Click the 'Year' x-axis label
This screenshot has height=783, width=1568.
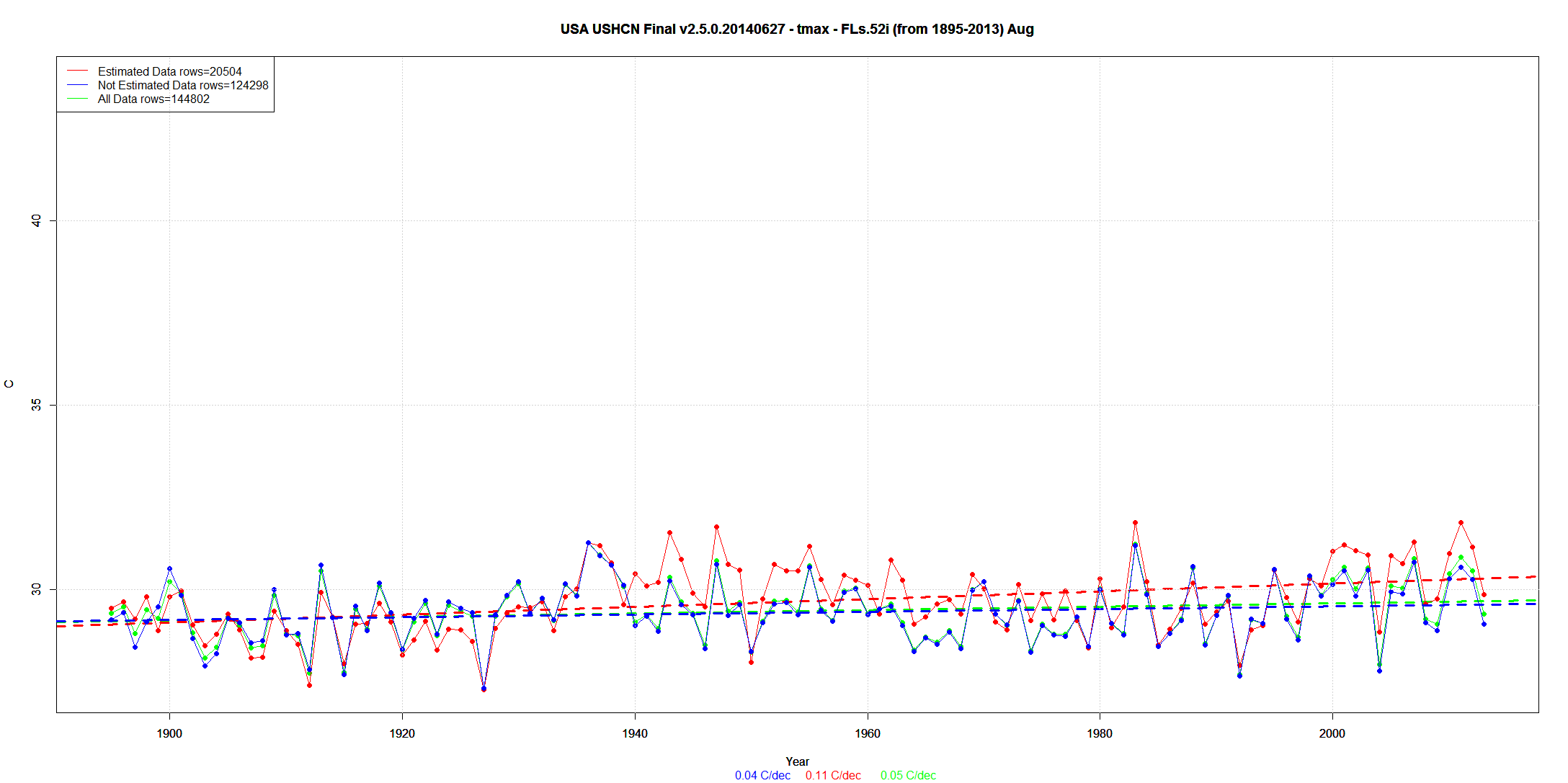point(797,761)
